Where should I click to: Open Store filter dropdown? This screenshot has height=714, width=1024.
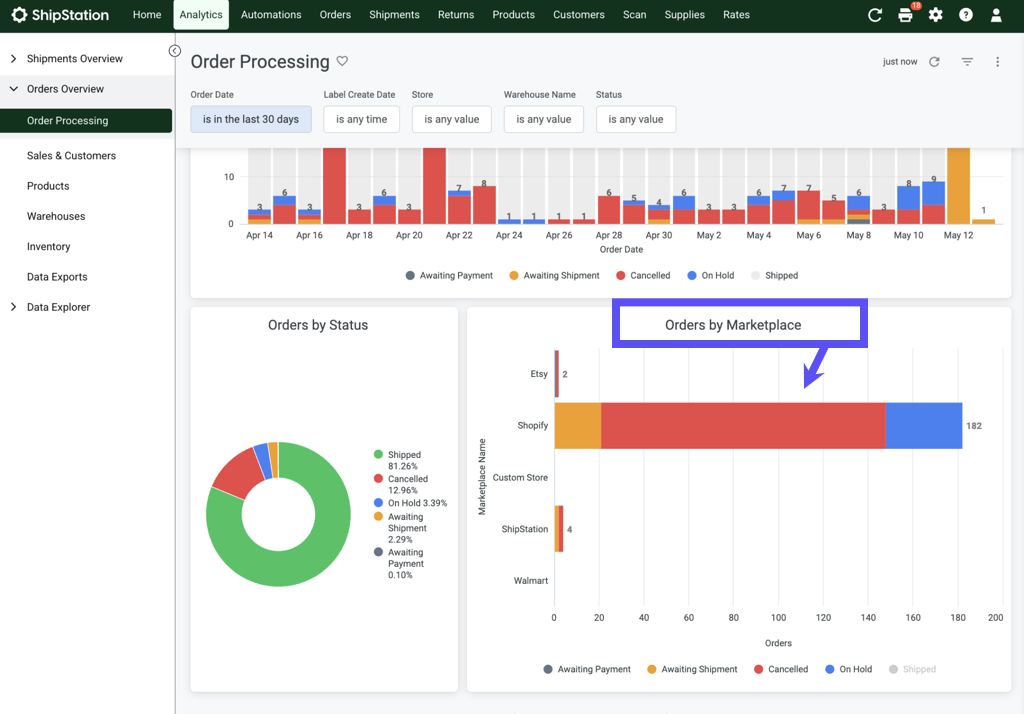[x=451, y=120]
